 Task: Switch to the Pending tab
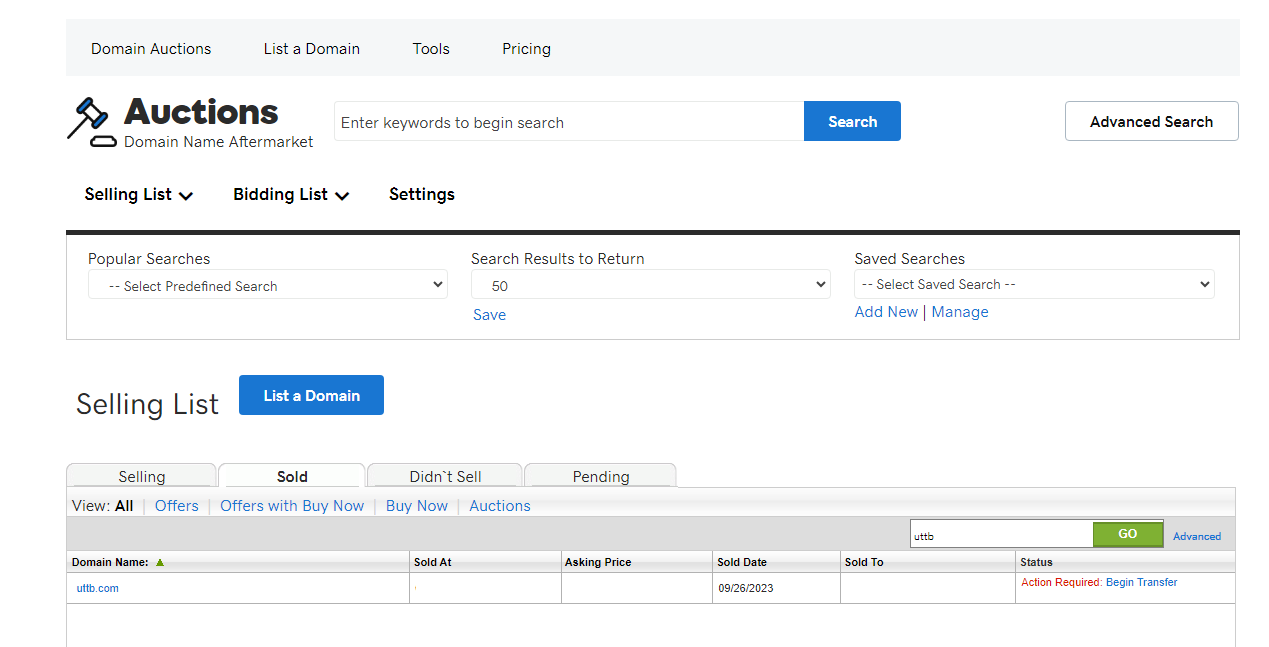click(601, 476)
